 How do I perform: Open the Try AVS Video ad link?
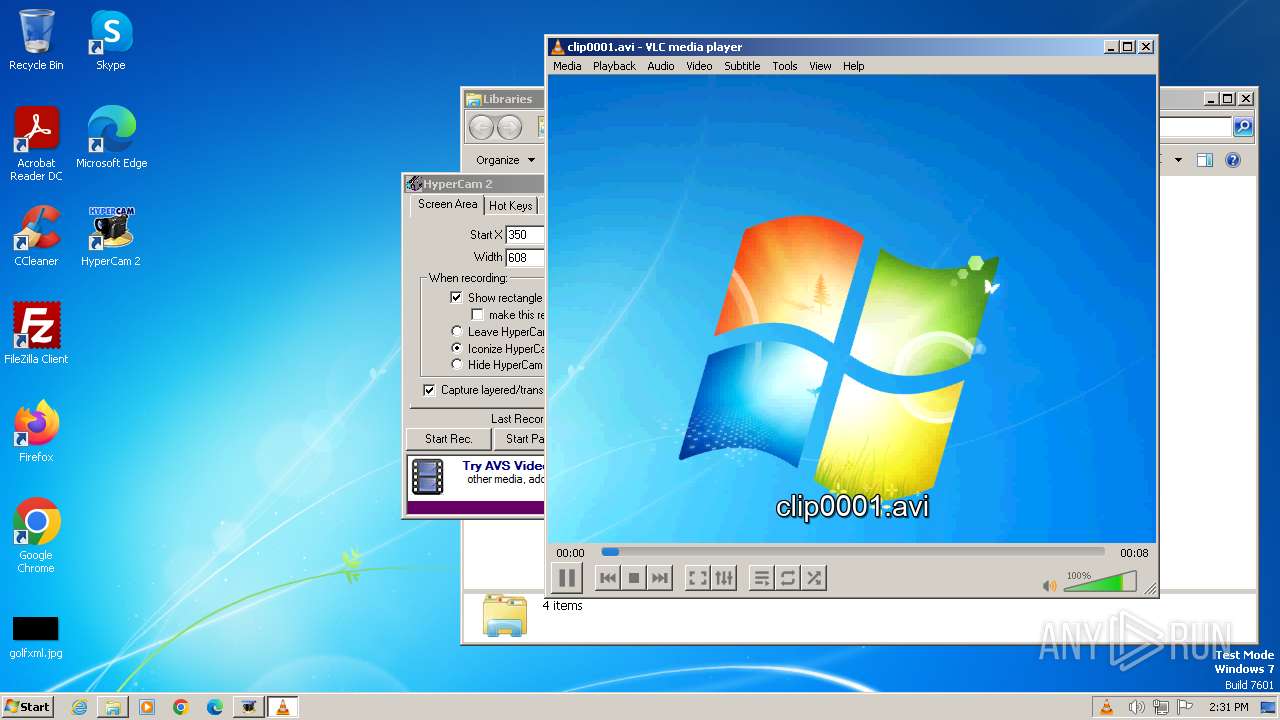503,466
